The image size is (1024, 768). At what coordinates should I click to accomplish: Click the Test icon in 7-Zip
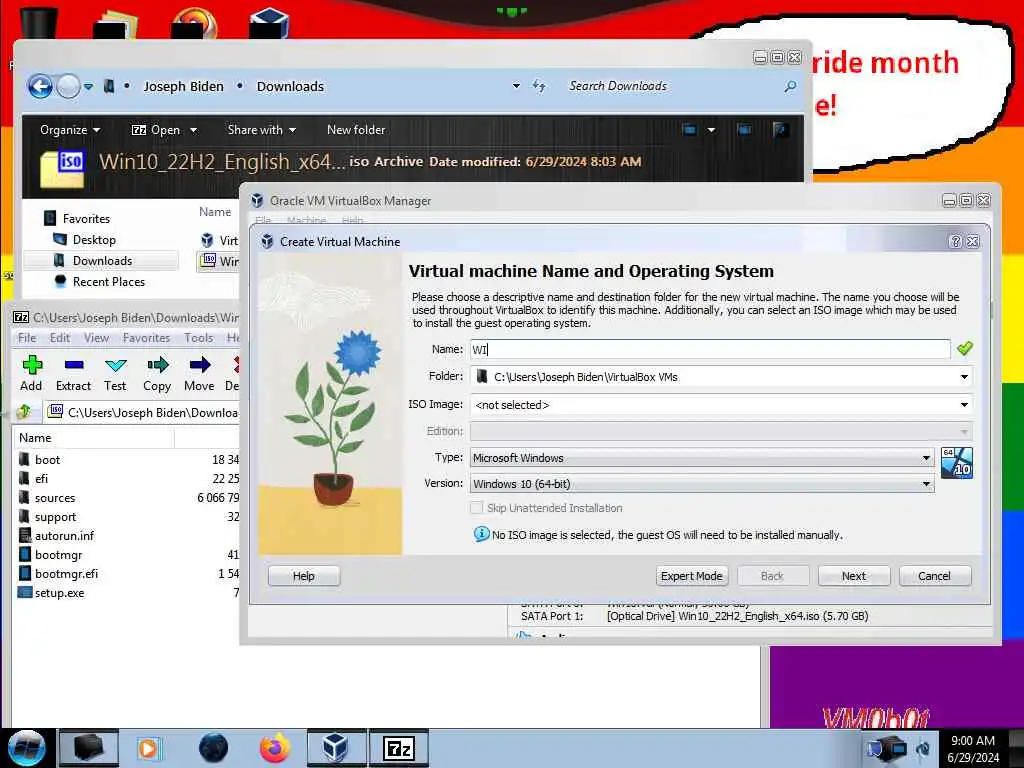click(115, 364)
